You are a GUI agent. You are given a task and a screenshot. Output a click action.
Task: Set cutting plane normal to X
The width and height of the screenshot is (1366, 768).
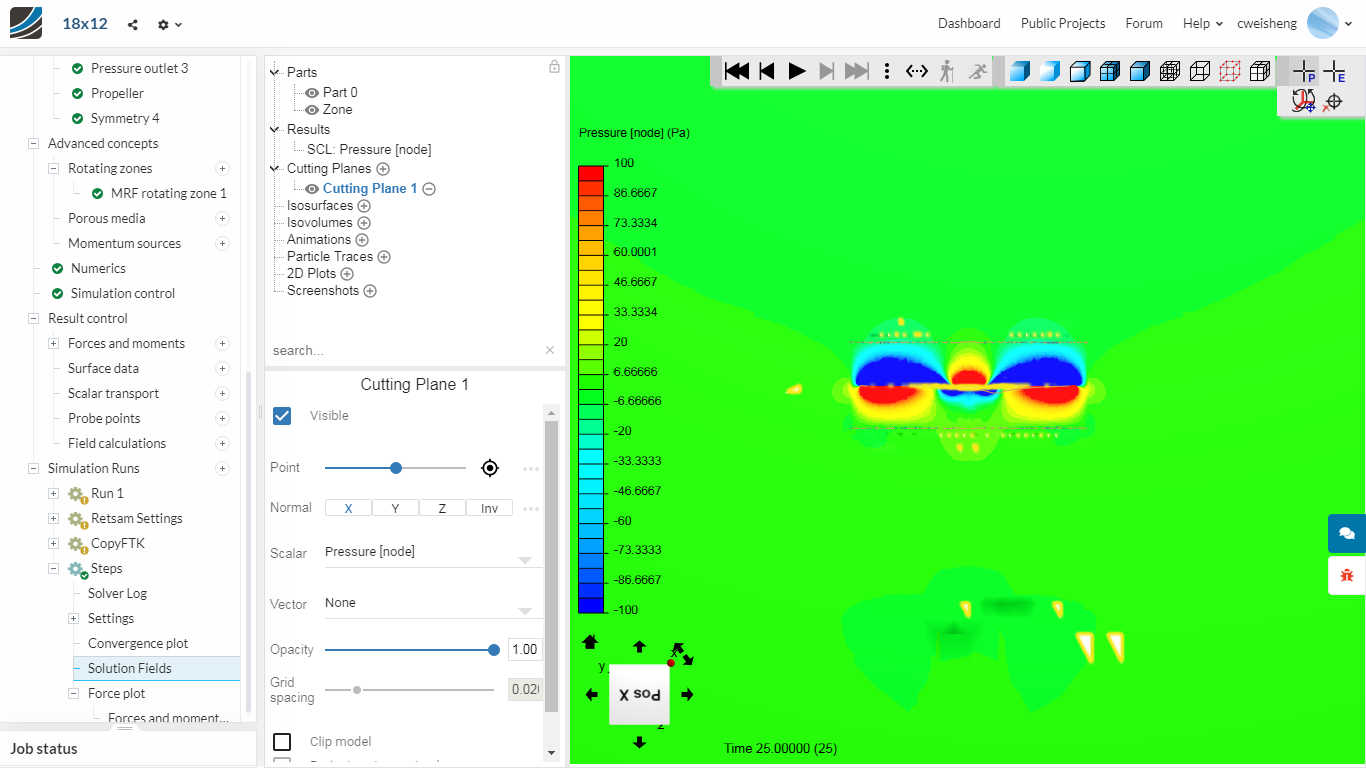pyautogui.click(x=348, y=508)
